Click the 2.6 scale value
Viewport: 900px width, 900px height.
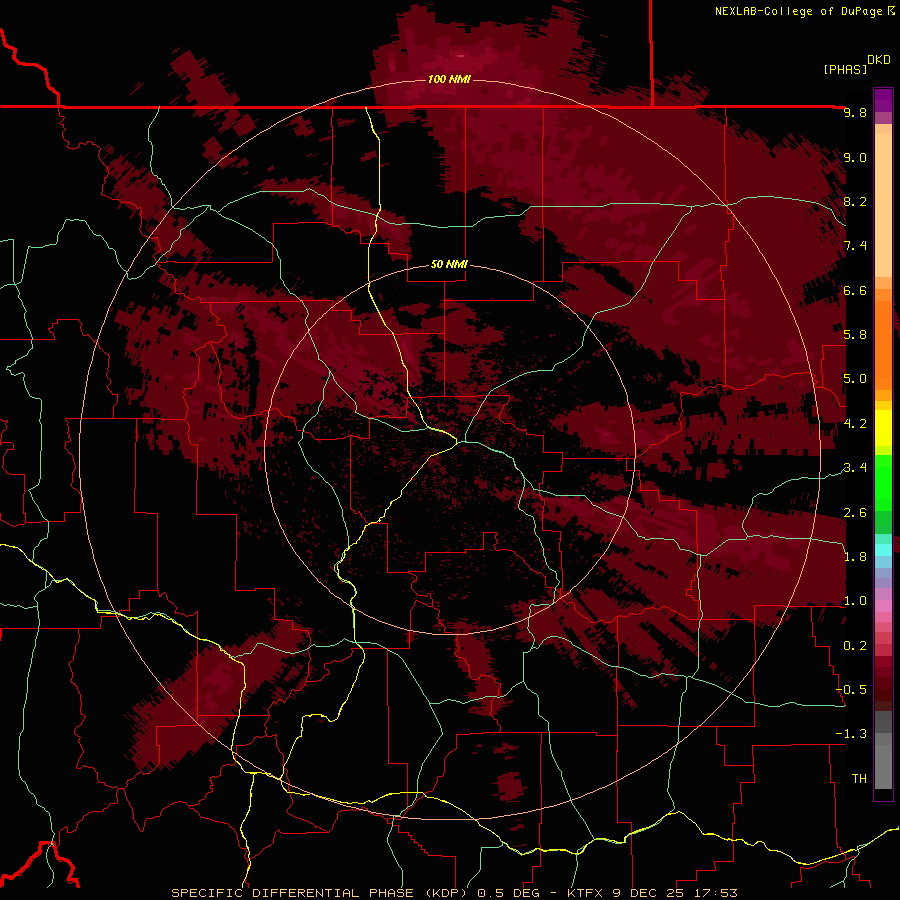point(855,513)
